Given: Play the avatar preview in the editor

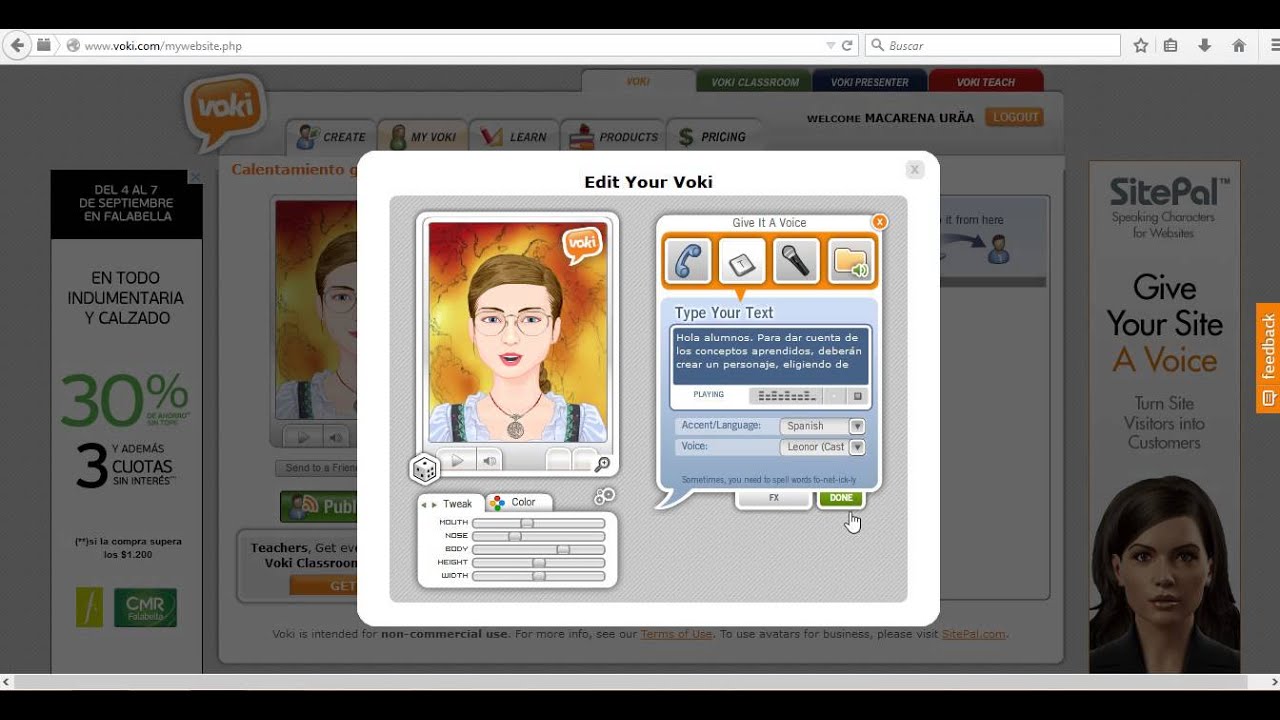Looking at the screenshot, I should click(457, 461).
